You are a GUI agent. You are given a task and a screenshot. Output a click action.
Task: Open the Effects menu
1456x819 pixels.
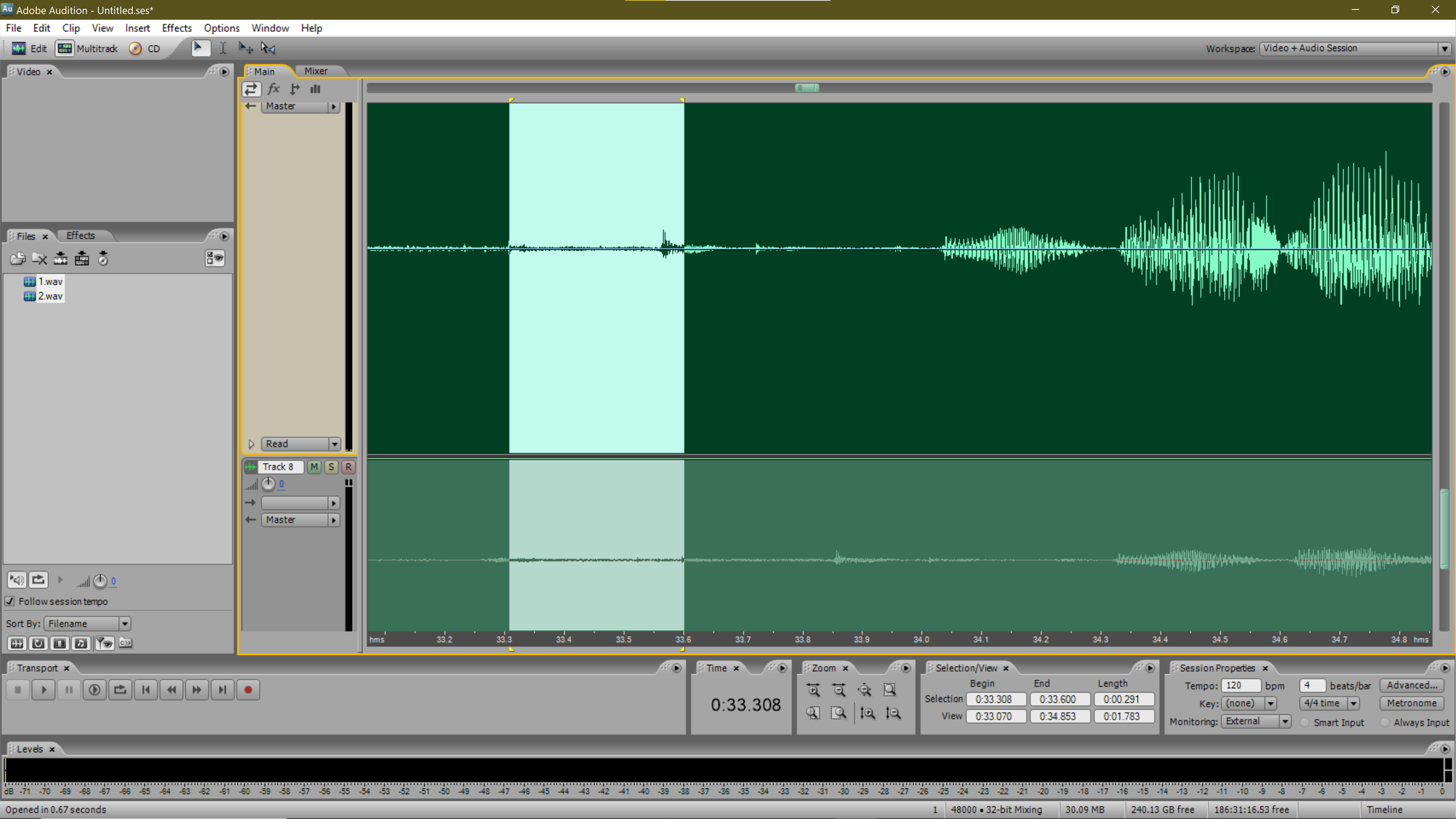pyautogui.click(x=176, y=28)
